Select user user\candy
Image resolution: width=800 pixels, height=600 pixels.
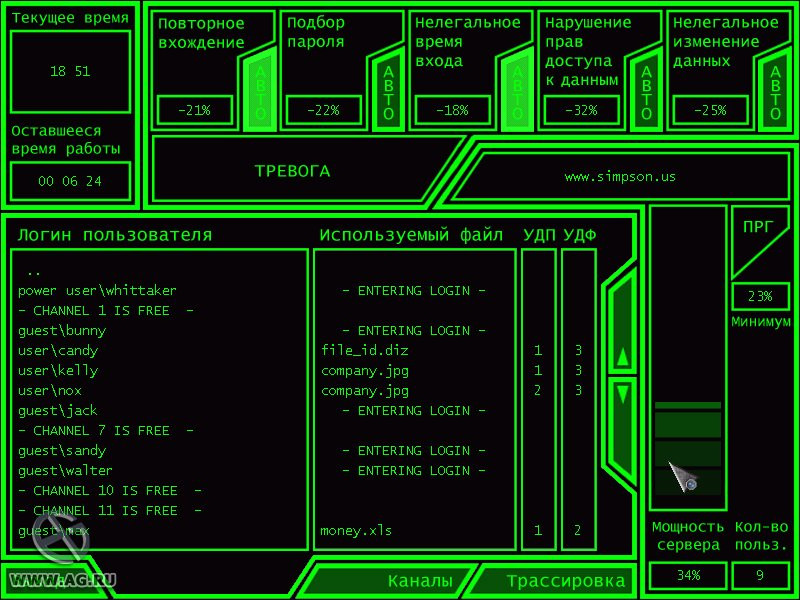coord(58,351)
